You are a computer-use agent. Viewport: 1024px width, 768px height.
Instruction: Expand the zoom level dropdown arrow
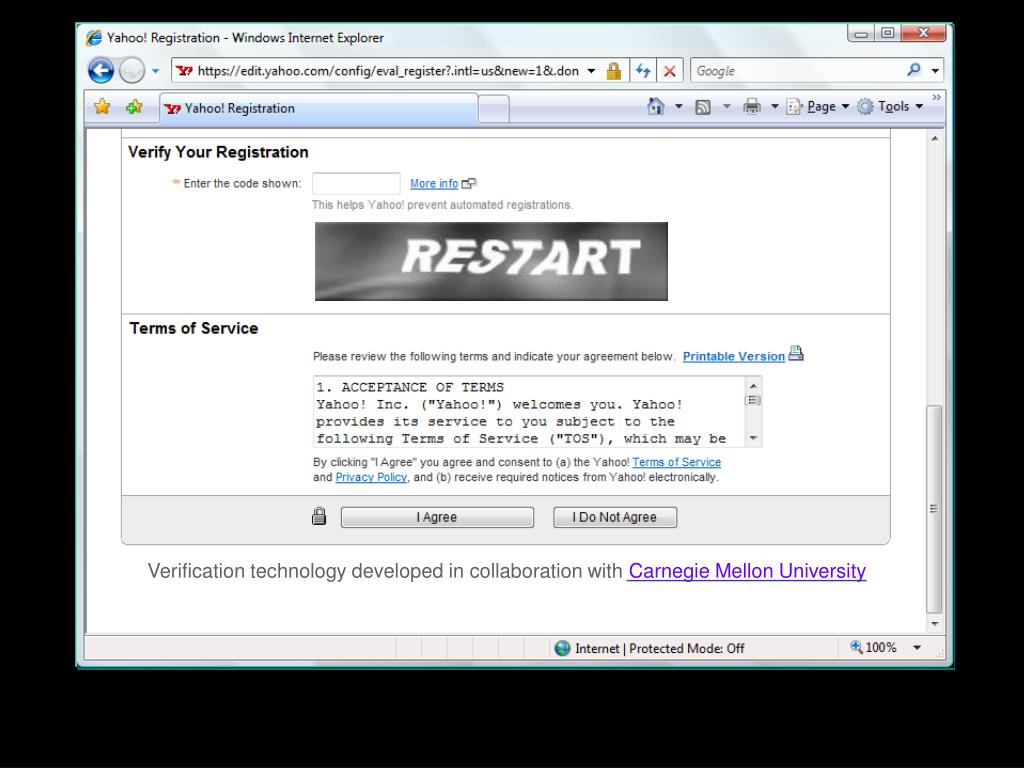[917, 648]
